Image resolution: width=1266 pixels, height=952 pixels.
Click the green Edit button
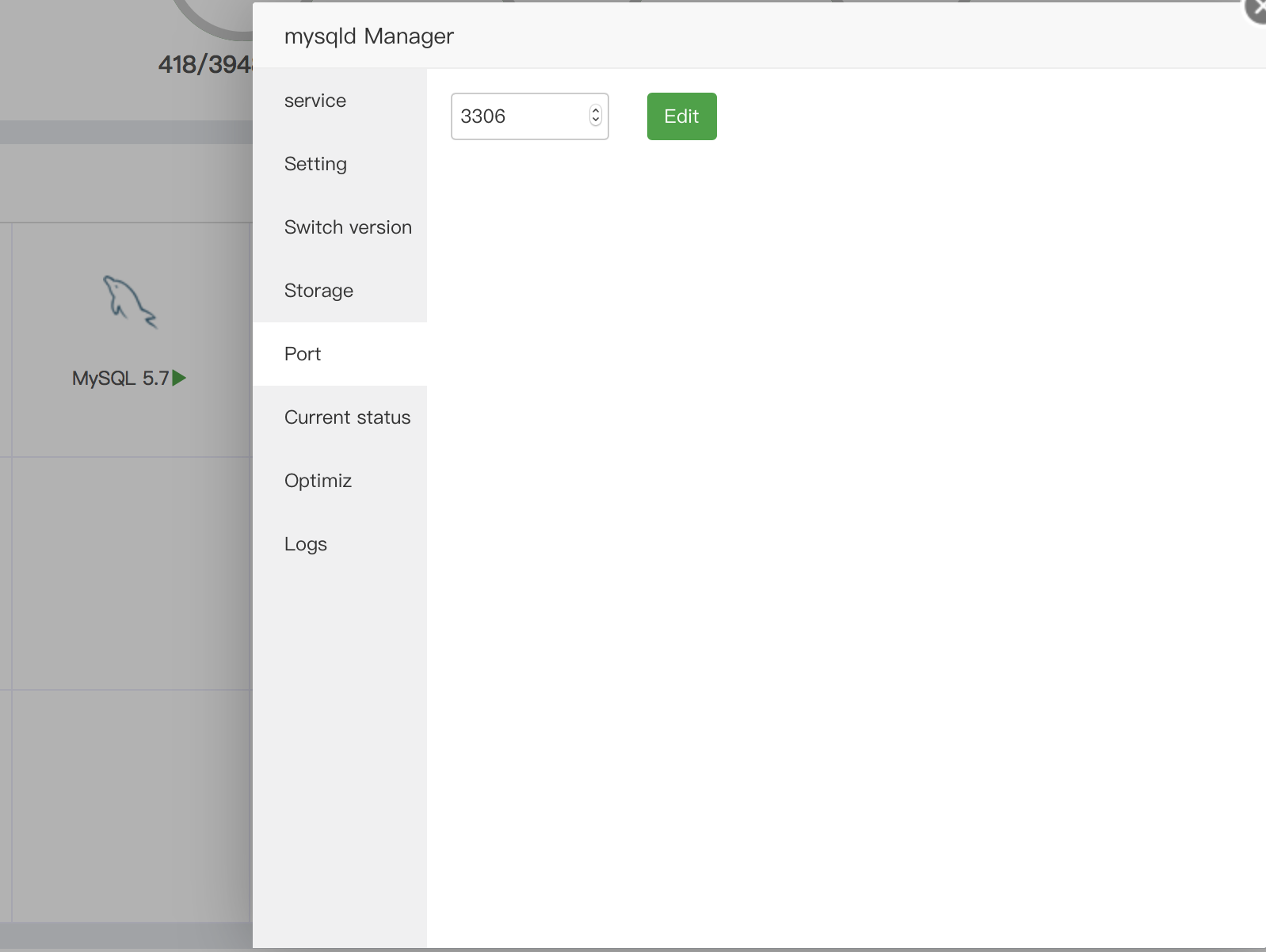click(x=681, y=116)
